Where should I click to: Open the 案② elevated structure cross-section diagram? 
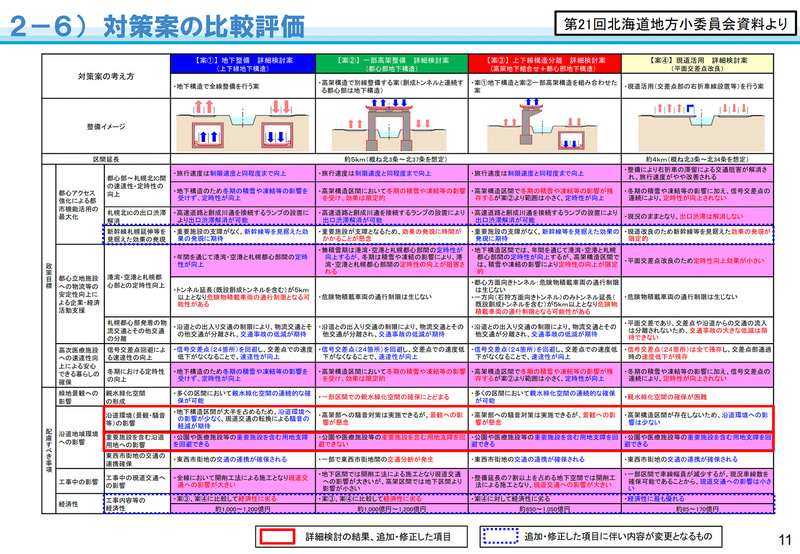click(x=389, y=126)
